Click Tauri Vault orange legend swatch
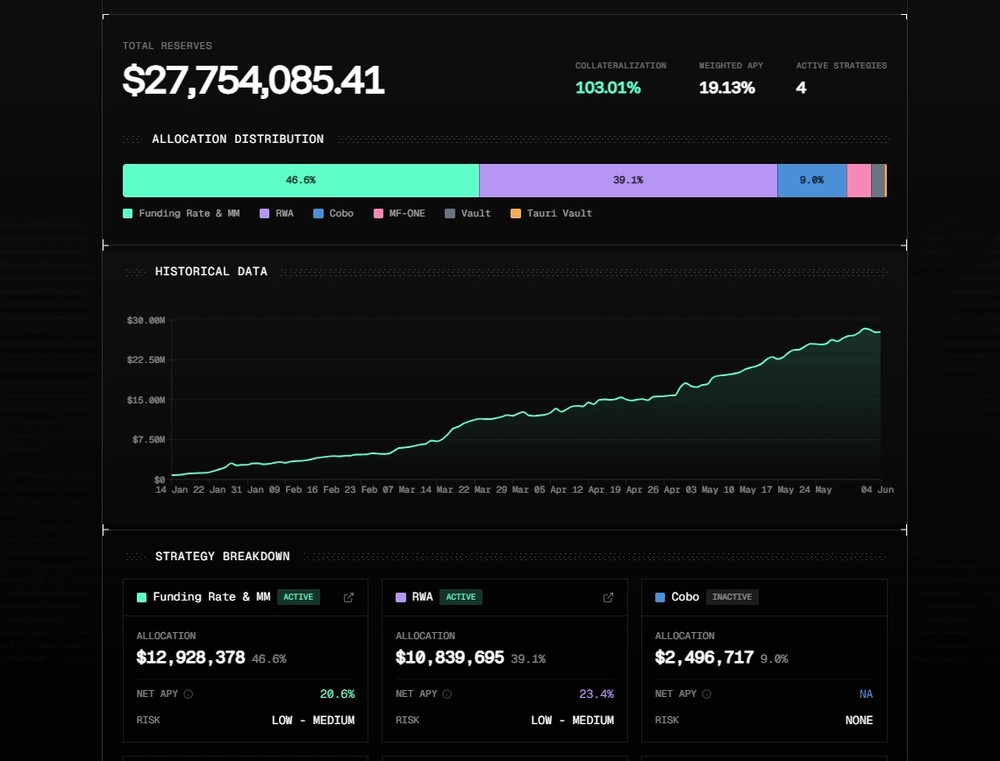 516,214
